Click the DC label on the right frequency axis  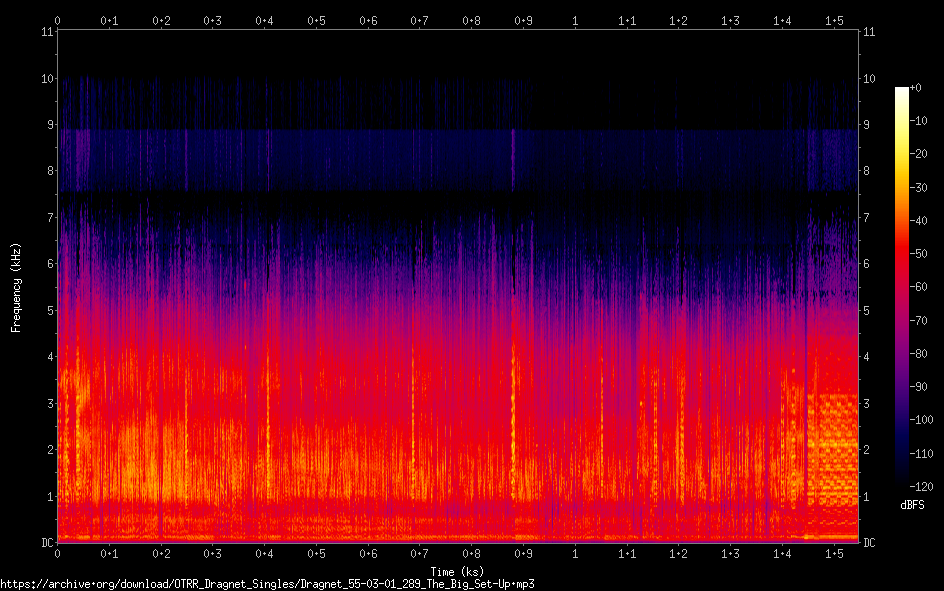click(x=869, y=542)
